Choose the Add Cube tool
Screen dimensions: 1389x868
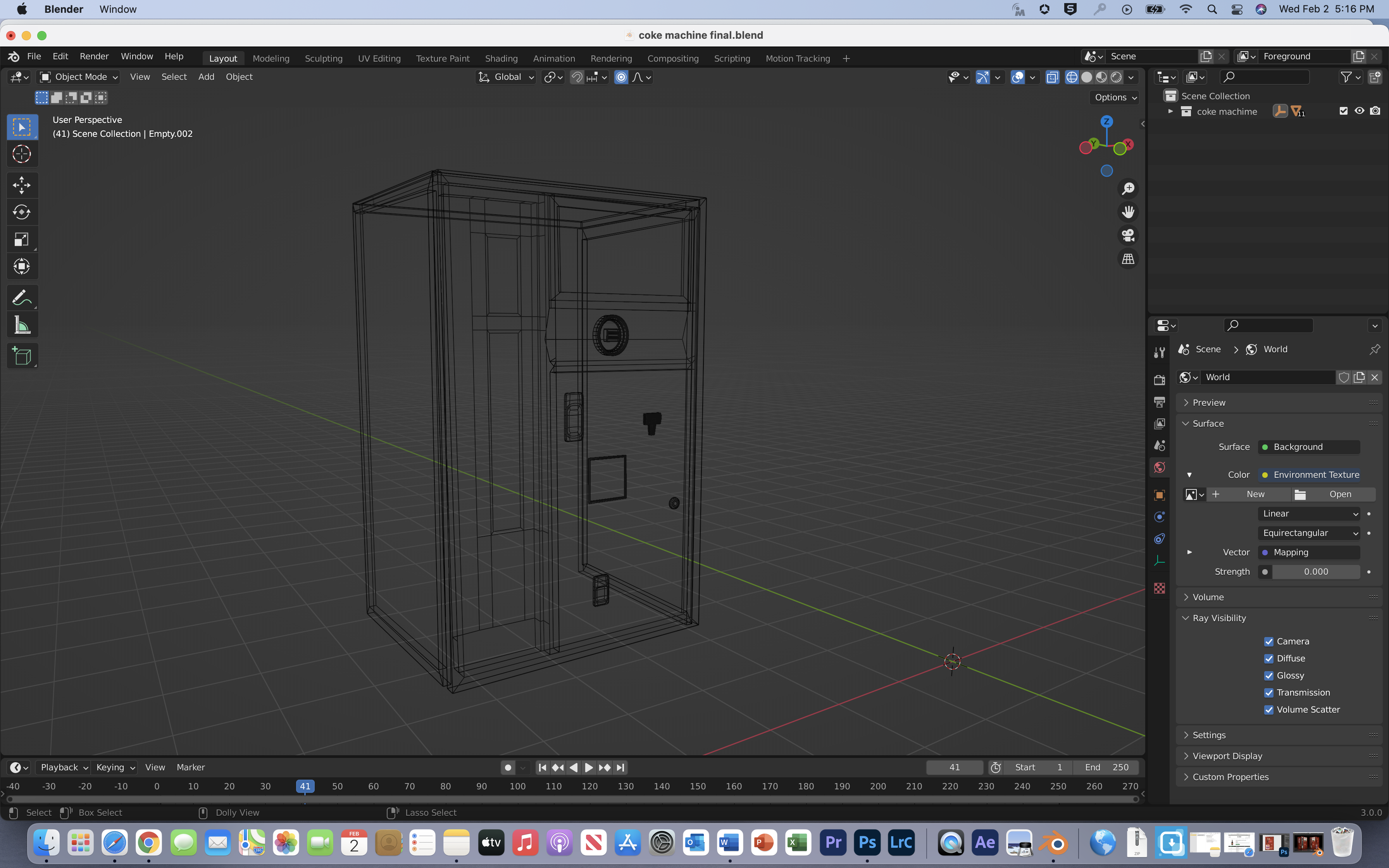pos(22,356)
